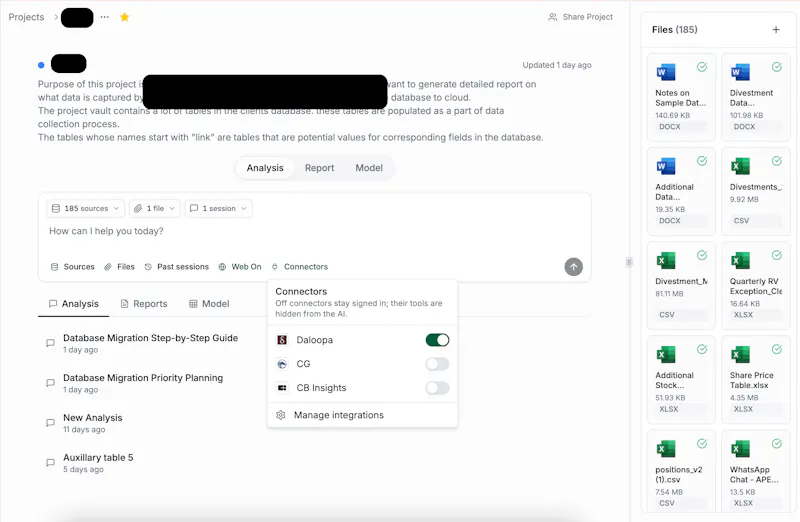Viewport: 800px width, 522px height.
Task: Turn off the Daloopa connector toggle
Action: click(437, 340)
